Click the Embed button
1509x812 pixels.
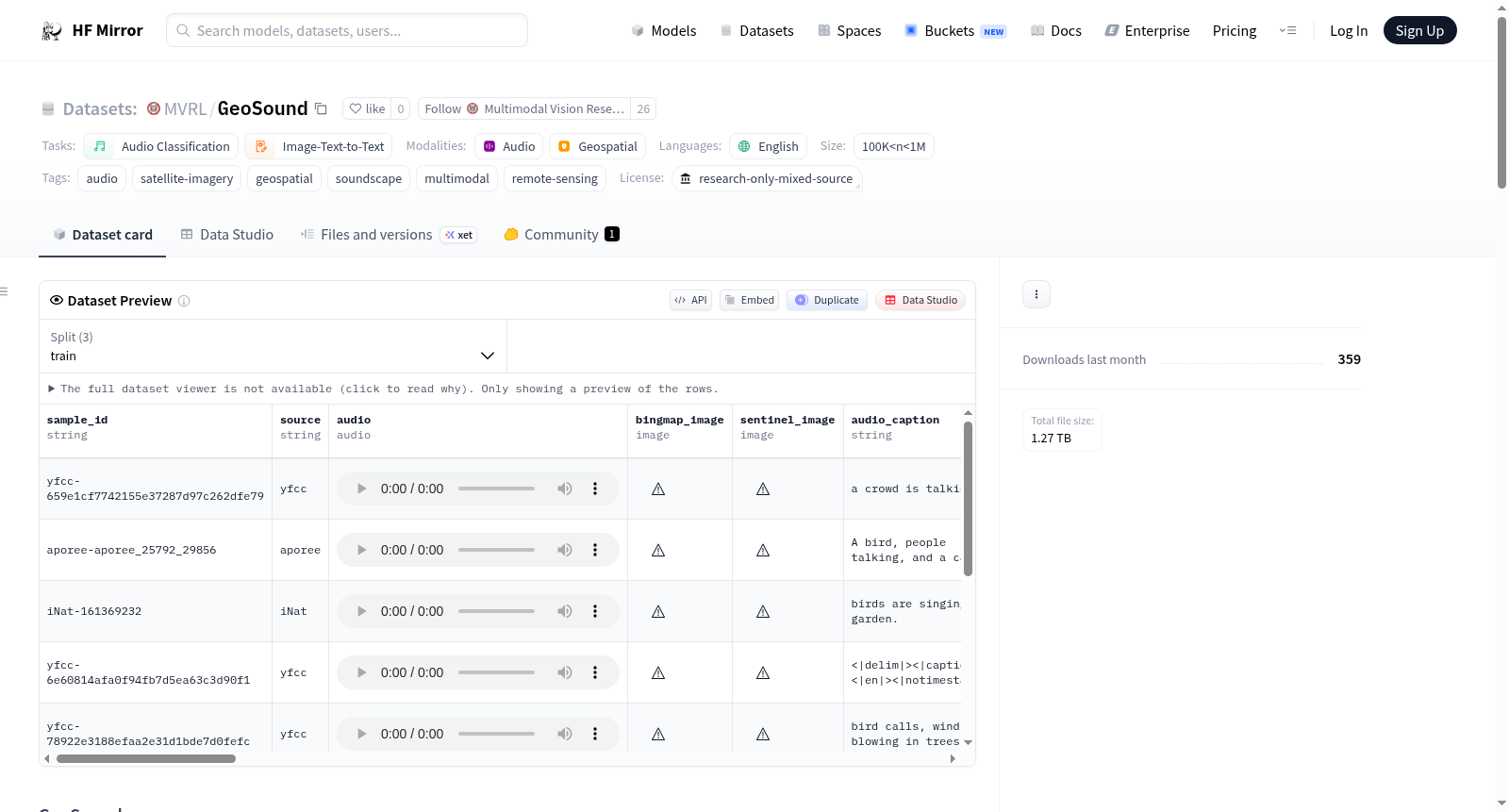749,300
